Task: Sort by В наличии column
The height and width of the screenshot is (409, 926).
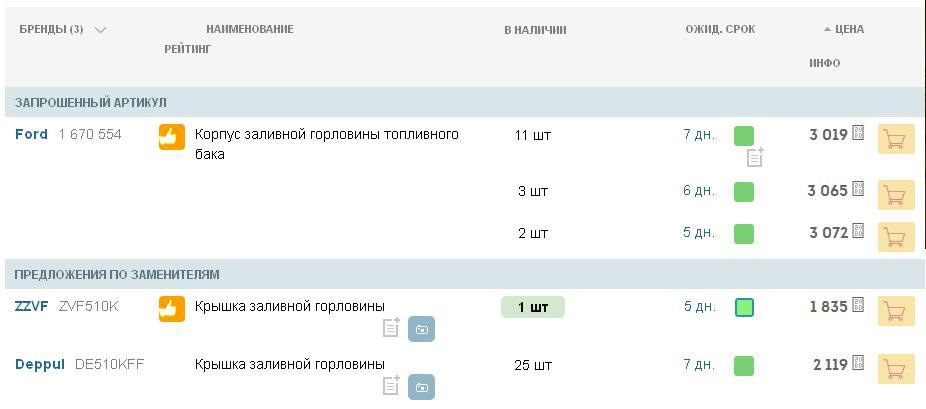Action: [535, 30]
